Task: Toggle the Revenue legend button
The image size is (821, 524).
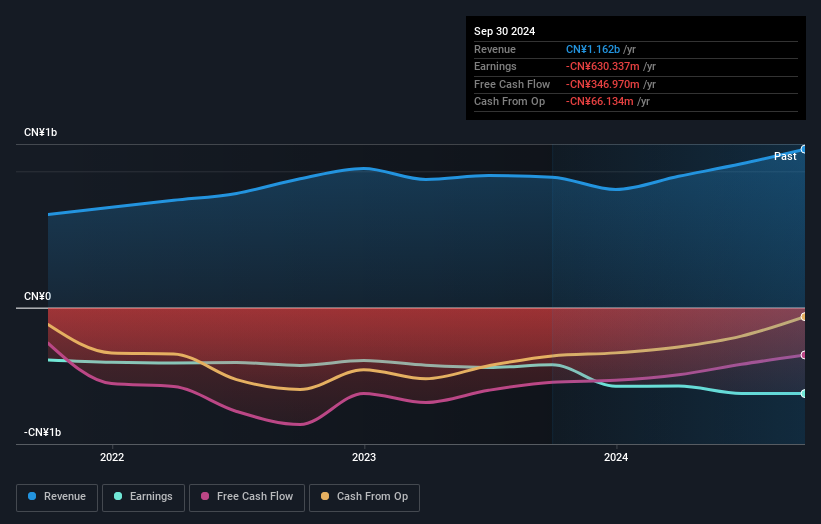Action: coord(57,497)
